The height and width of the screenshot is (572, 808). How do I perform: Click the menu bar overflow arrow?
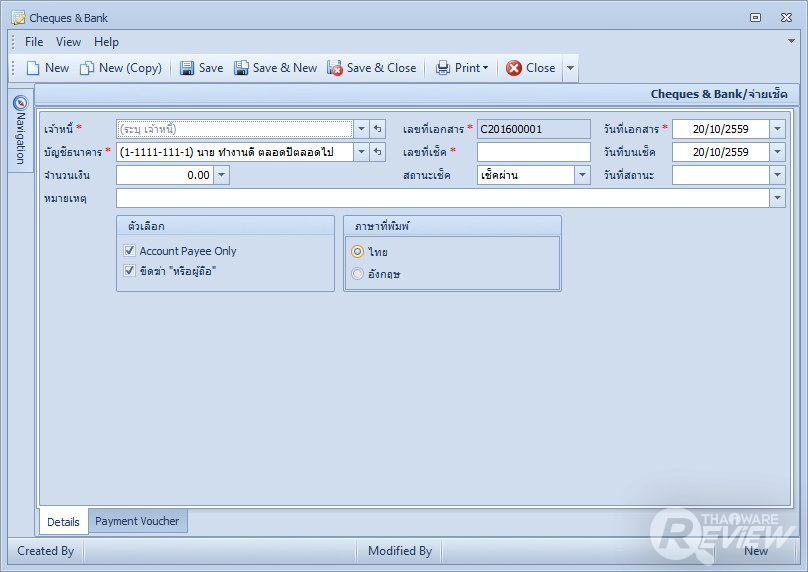click(791, 41)
